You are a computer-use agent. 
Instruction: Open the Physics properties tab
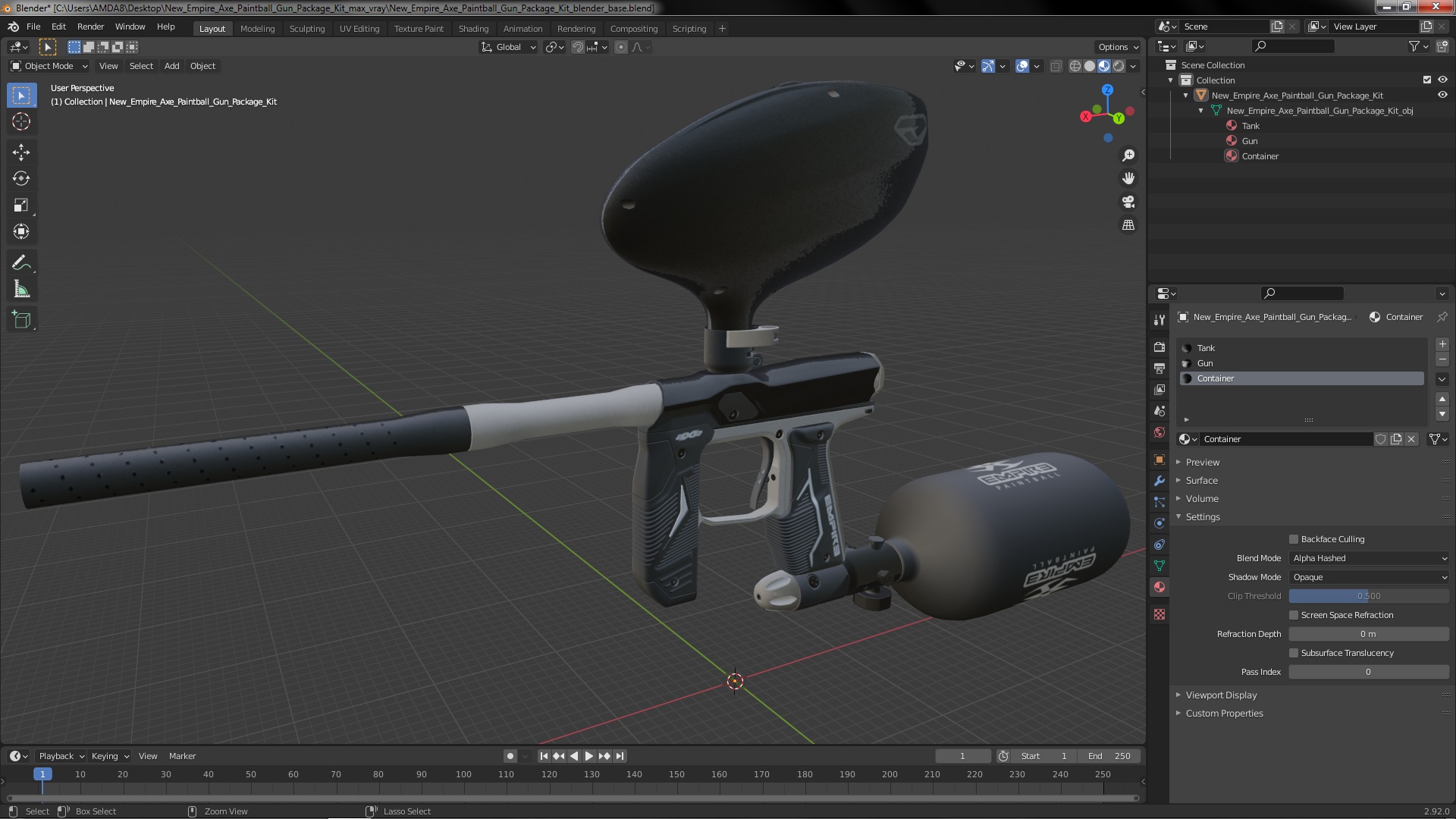(x=1159, y=523)
